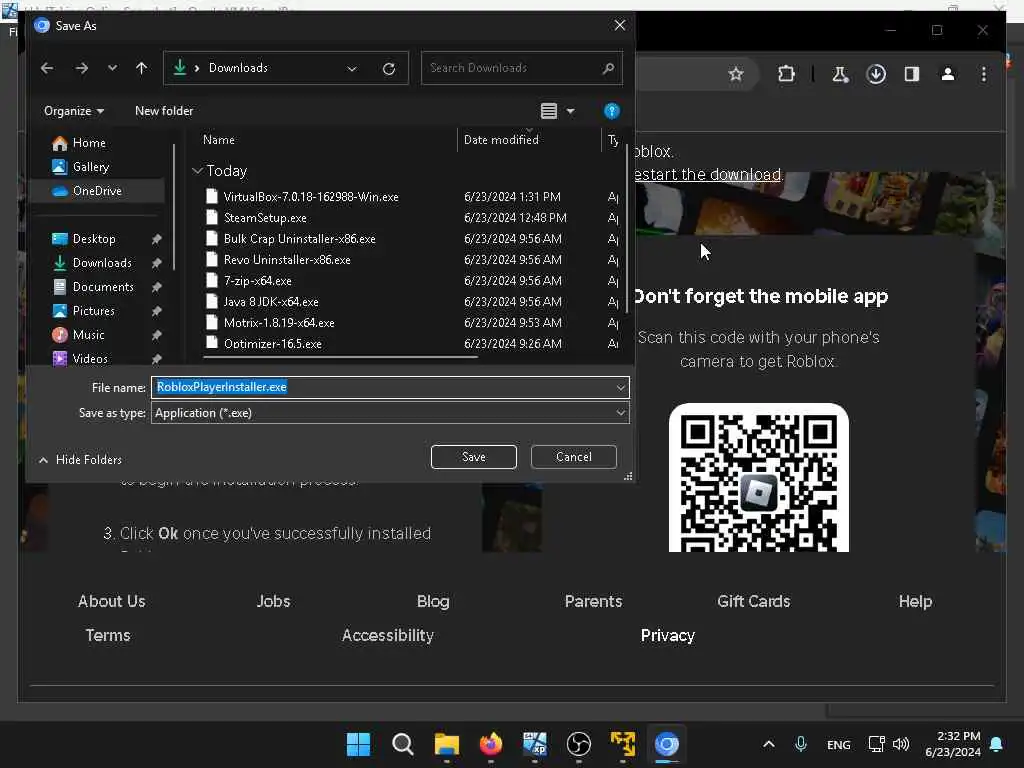
Task: Open Chrome three-dot menu
Action: point(984,74)
